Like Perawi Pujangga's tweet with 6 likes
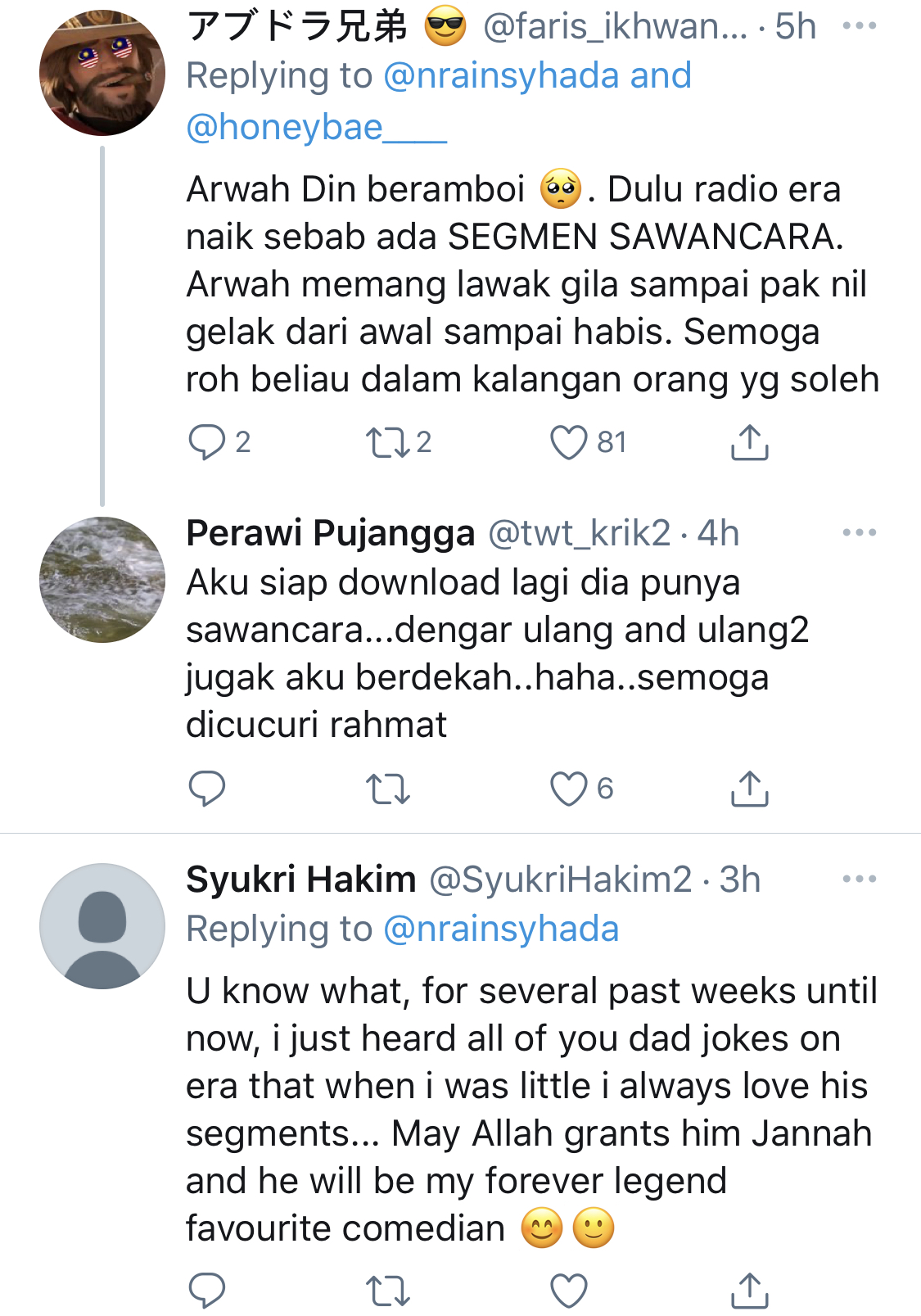Screen dimensions: 921x1316 [x=568, y=789]
